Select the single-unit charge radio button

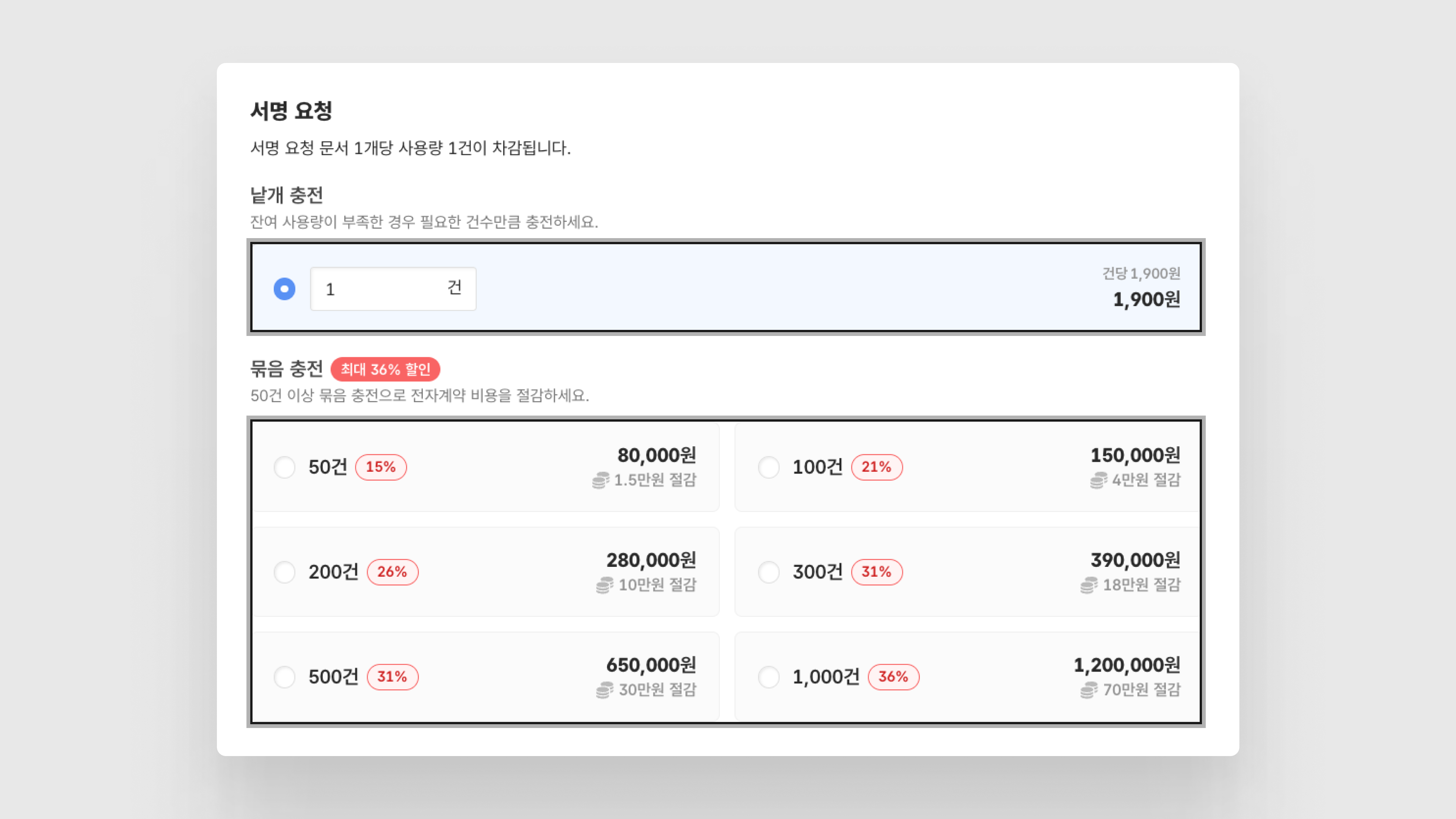(284, 289)
